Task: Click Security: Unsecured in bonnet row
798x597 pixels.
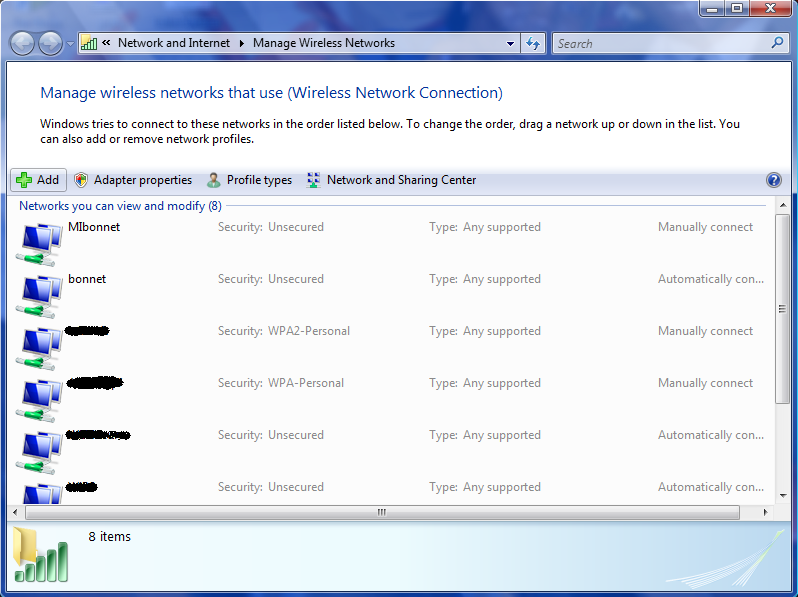Action: pyautogui.click(x=271, y=279)
